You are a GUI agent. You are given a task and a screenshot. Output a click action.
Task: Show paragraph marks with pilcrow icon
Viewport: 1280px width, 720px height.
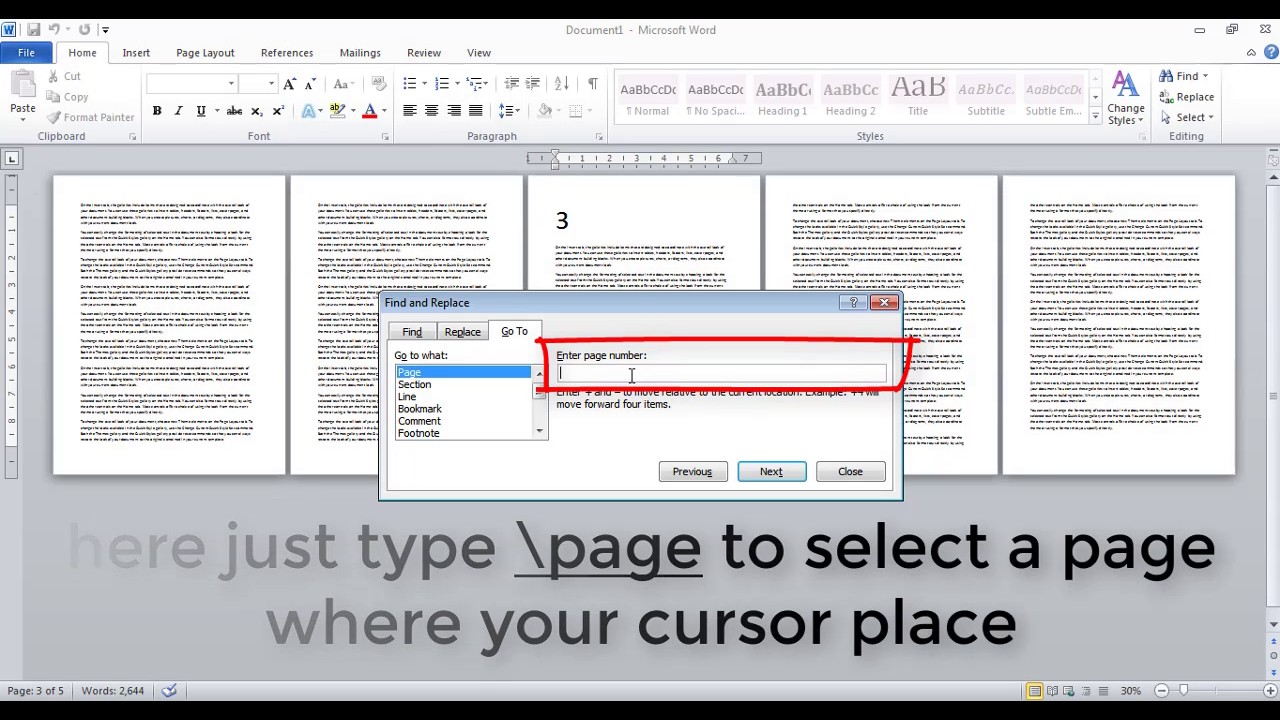click(x=592, y=84)
